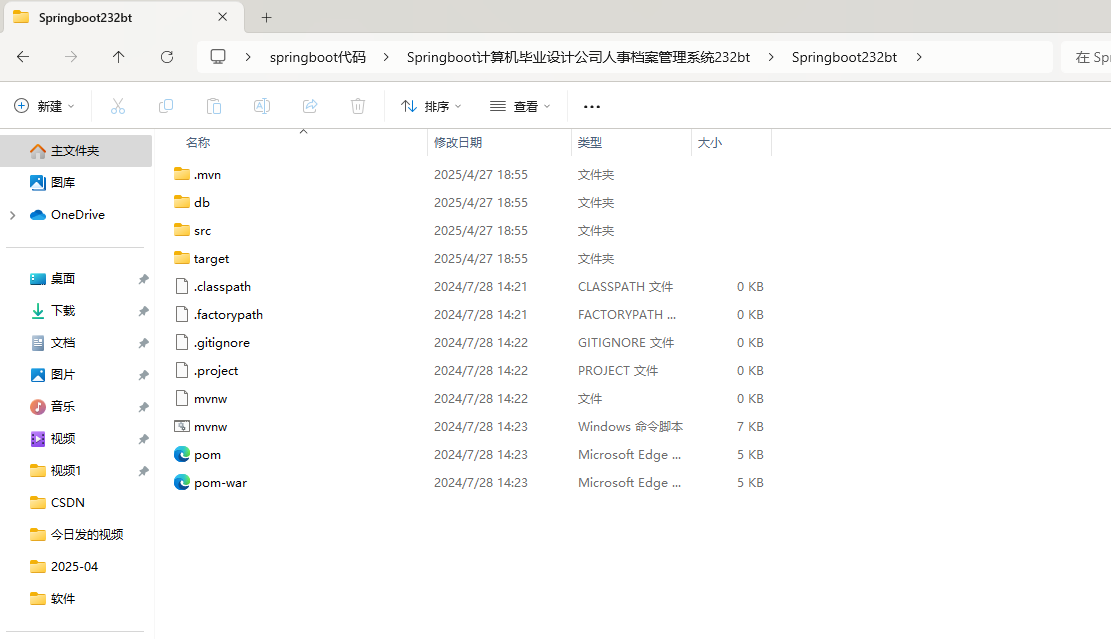Go back with the left arrow

pos(23,57)
